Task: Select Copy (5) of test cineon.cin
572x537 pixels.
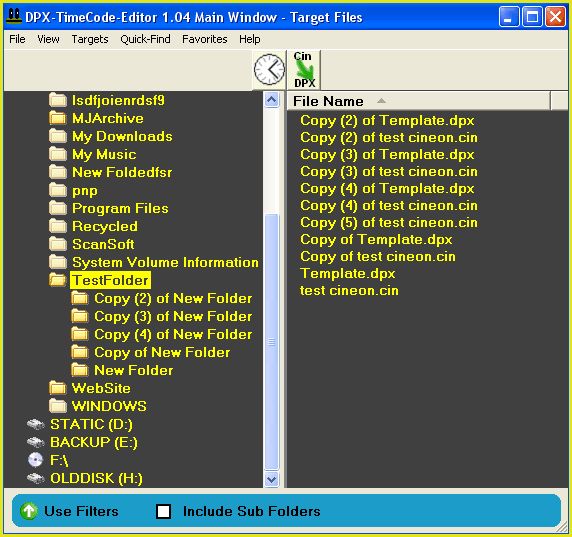Action: click(389, 223)
